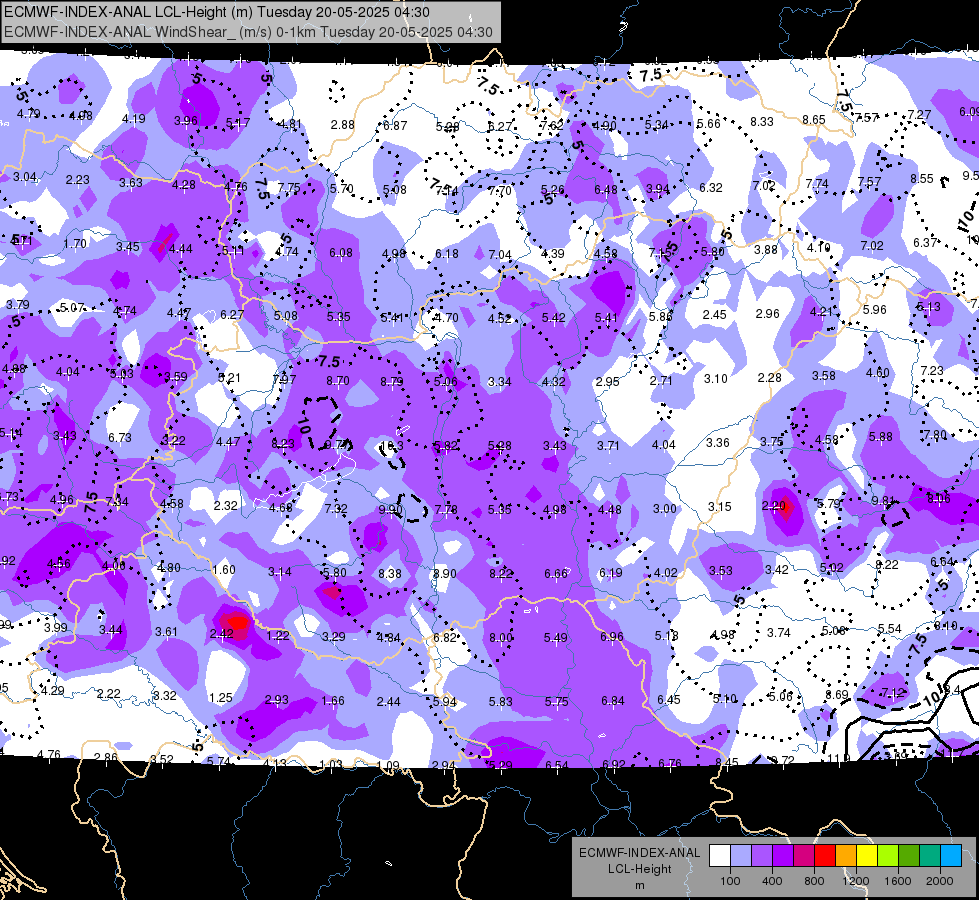The image size is (979, 900).
Task: Click the wind shear value "7.12"
Action: pyautogui.click(x=893, y=693)
